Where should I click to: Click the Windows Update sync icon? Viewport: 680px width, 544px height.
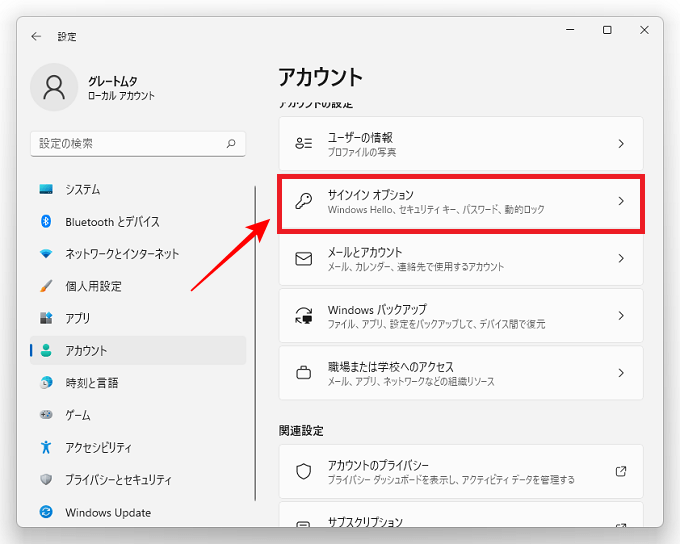[x=46, y=512]
